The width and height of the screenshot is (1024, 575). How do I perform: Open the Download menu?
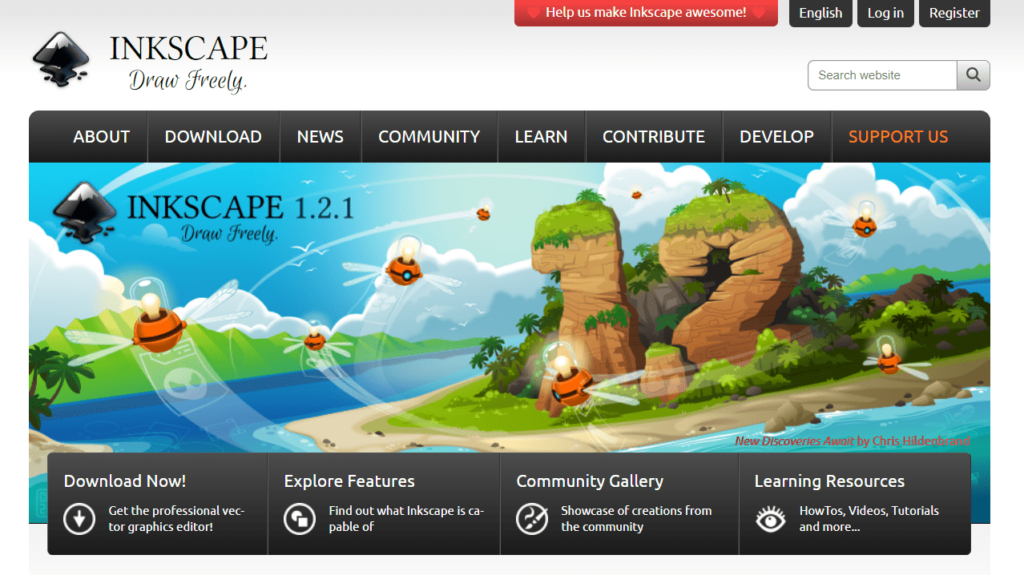tap(213, 137)
